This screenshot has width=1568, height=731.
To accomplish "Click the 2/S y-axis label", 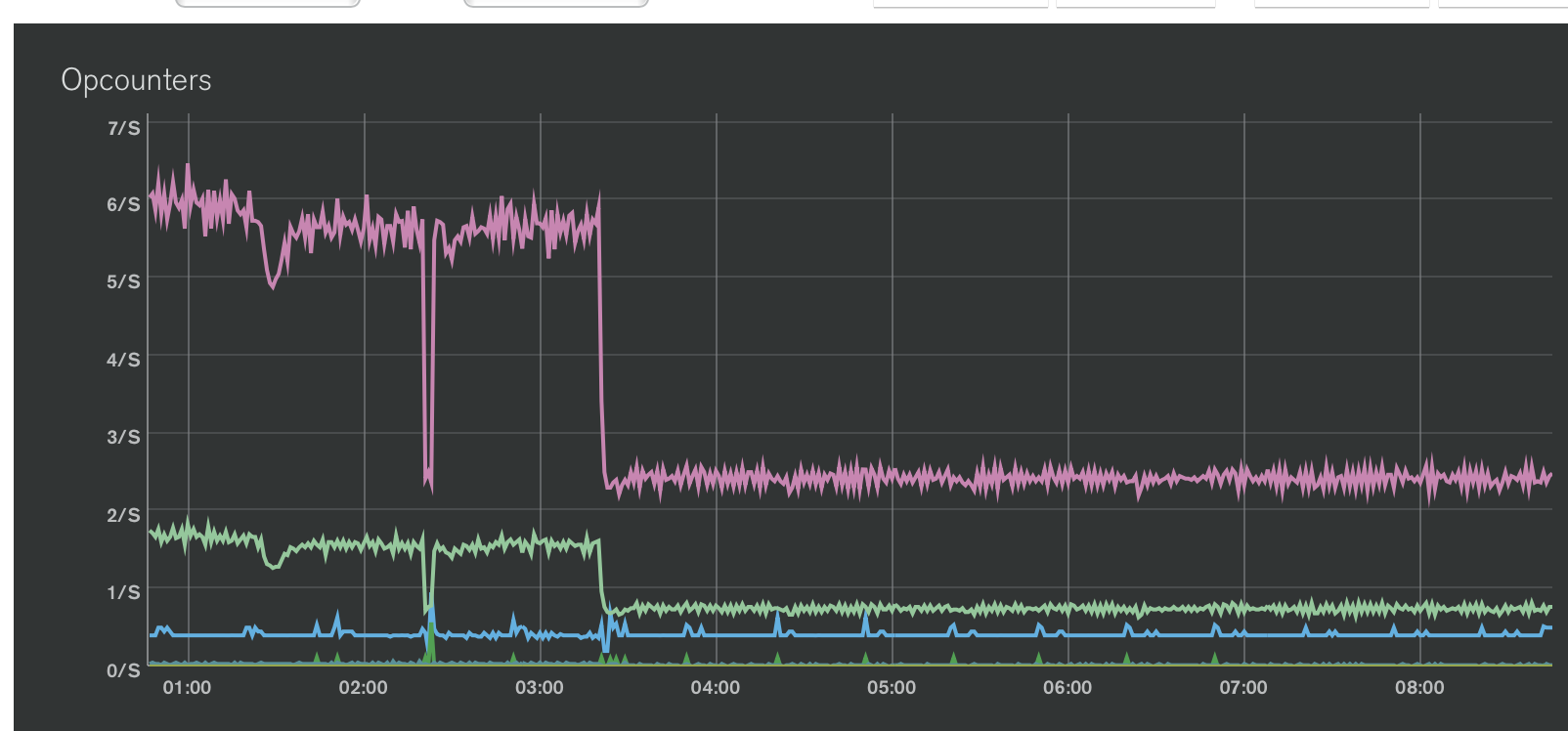I will [123, 515].
